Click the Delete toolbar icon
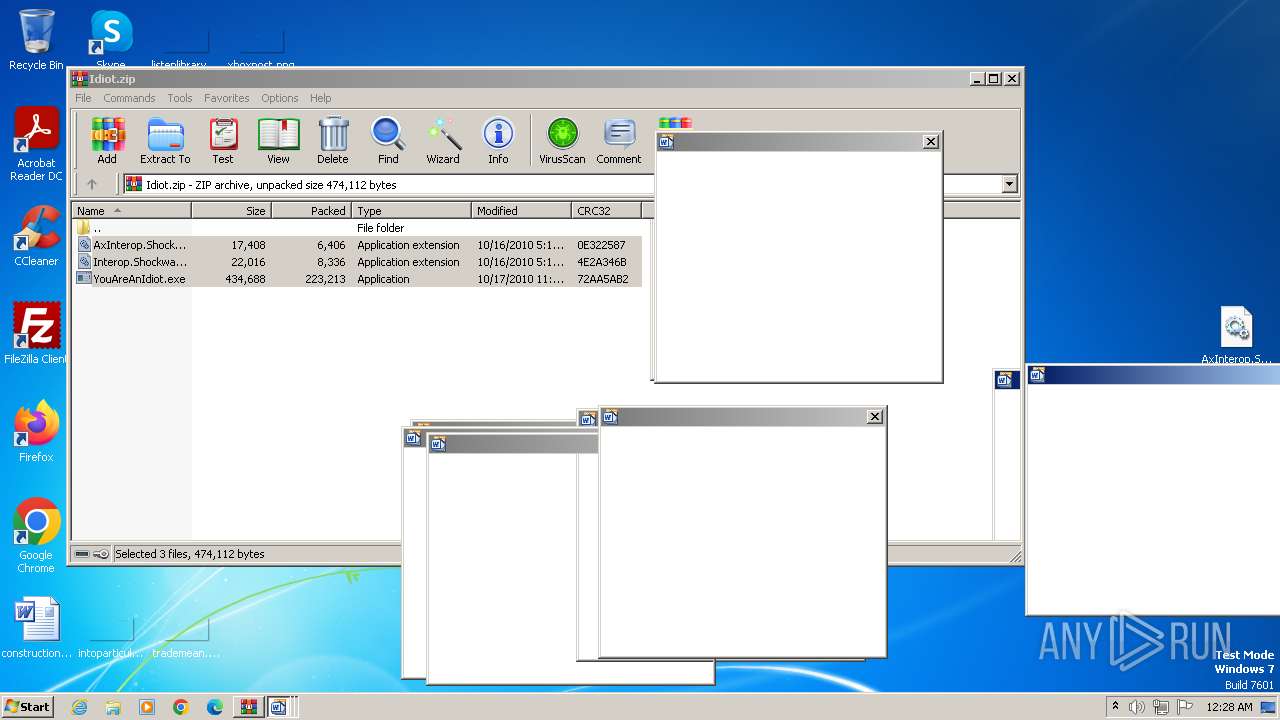This screenshot has height=720, width=1280. [x=333, y=140]
